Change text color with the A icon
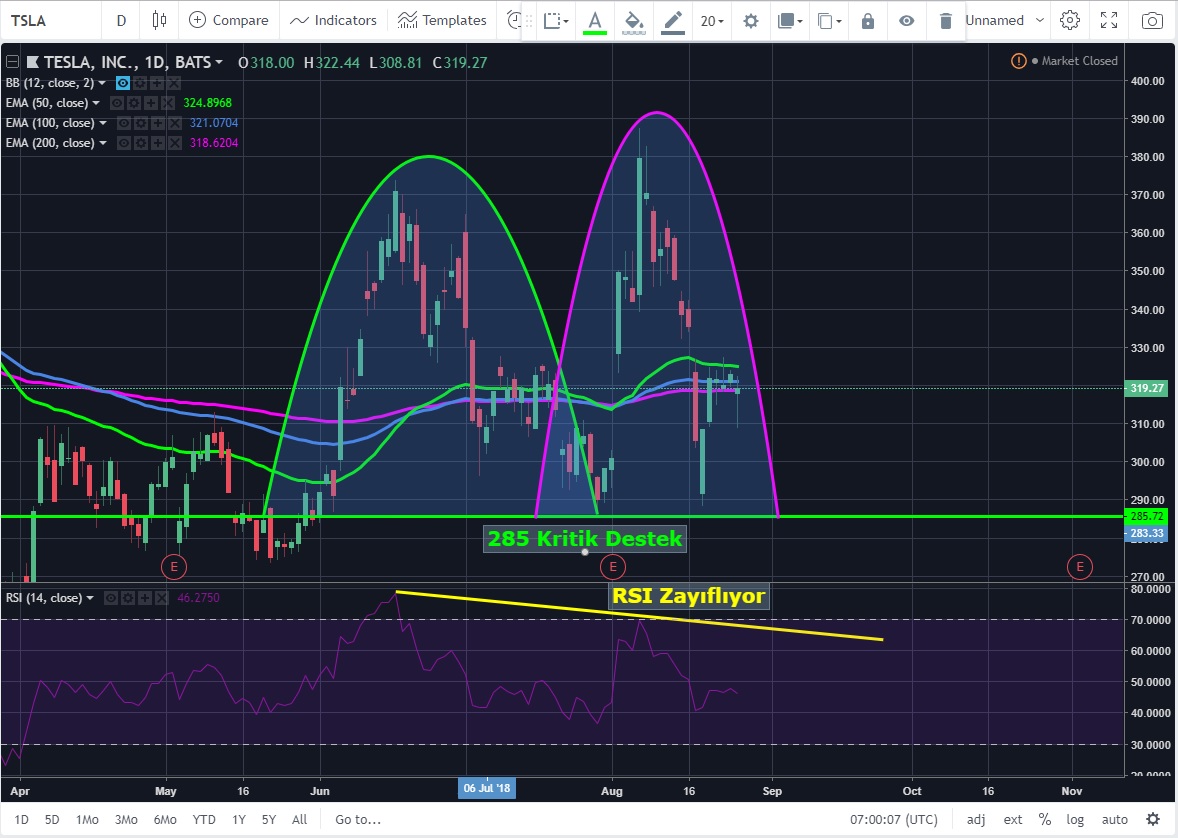This screenshot has width=1178, height=838. pyautogui.click(x=595, y=21)
